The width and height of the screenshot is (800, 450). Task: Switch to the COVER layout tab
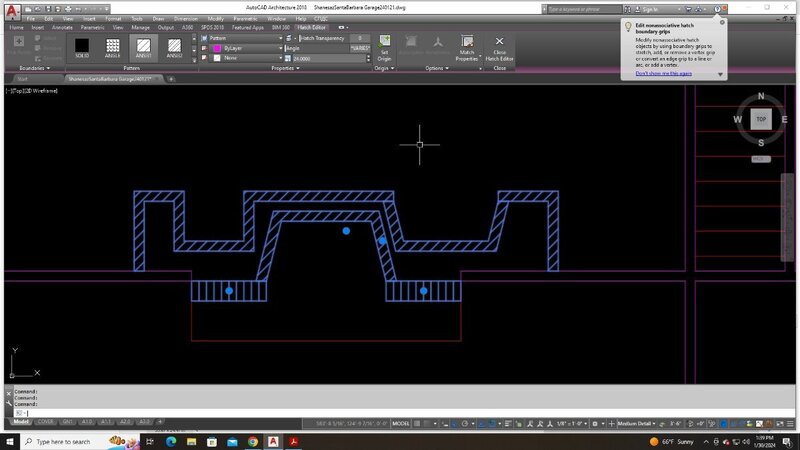pos(46,422)
